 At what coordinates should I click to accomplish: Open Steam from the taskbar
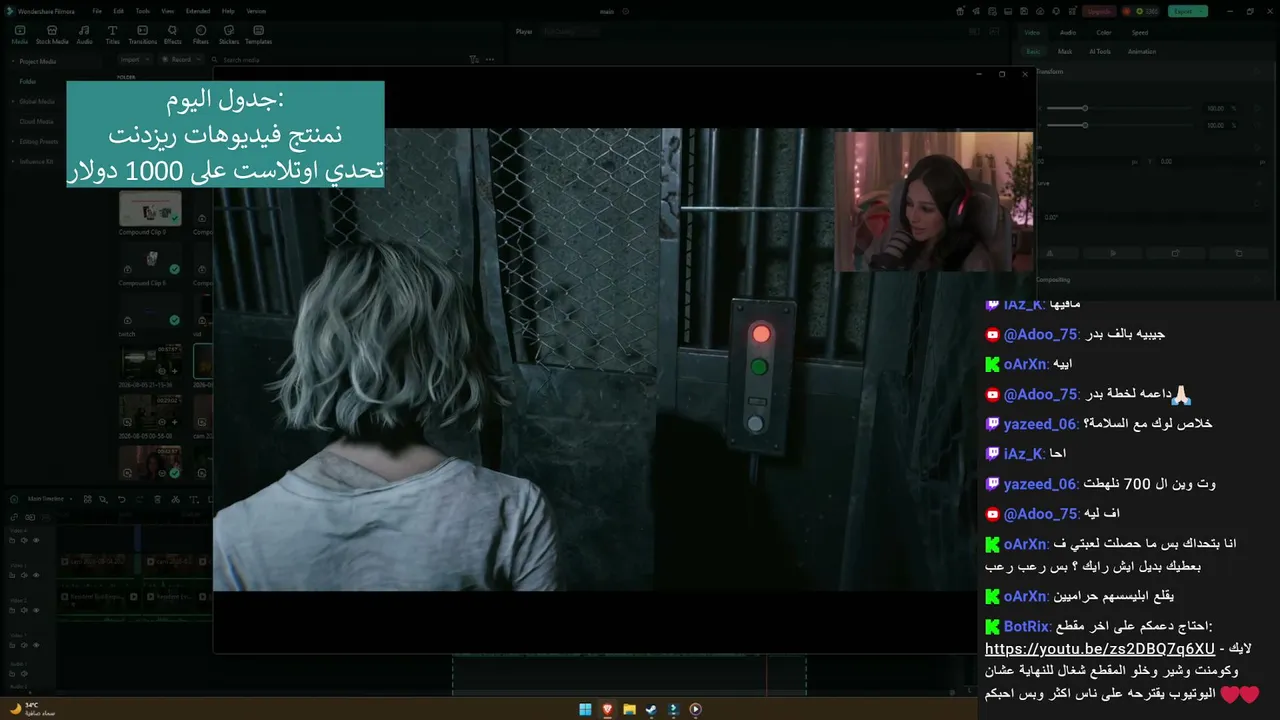pos(651,710)
